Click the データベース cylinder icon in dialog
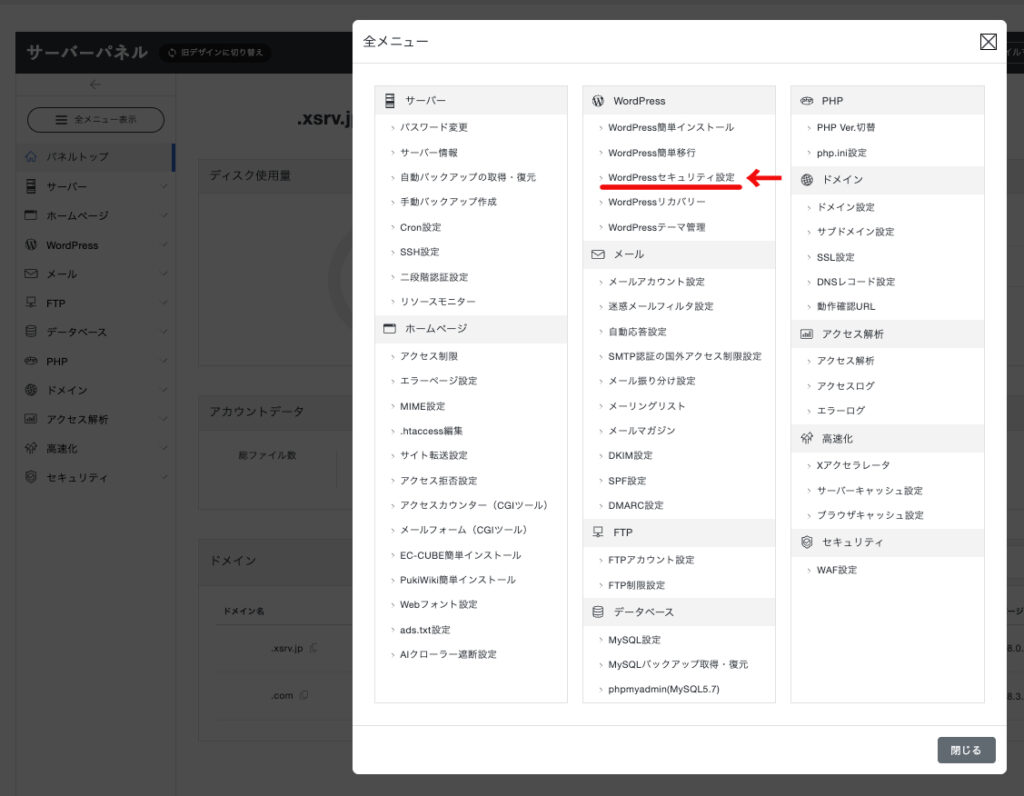1024x796 pixels. tap(598, 612)
